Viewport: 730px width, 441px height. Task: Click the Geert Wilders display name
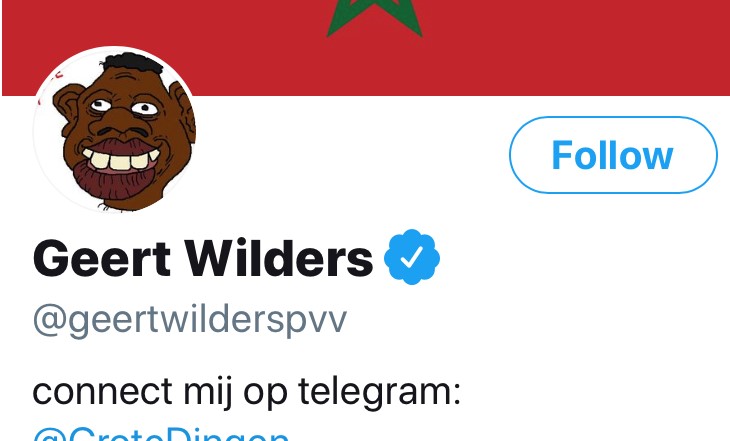(203, 258)
